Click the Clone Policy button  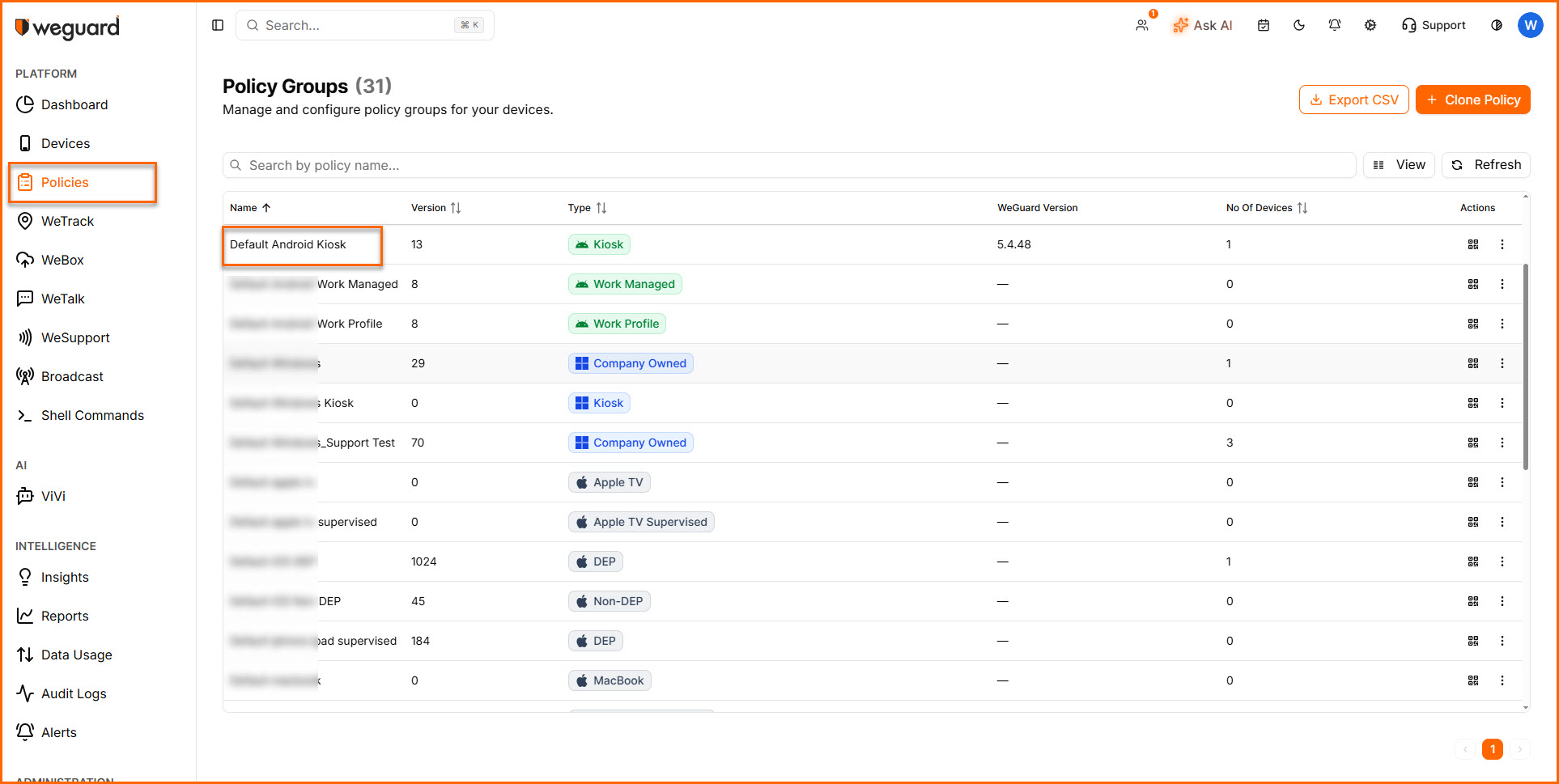(x=1472, y=100)
